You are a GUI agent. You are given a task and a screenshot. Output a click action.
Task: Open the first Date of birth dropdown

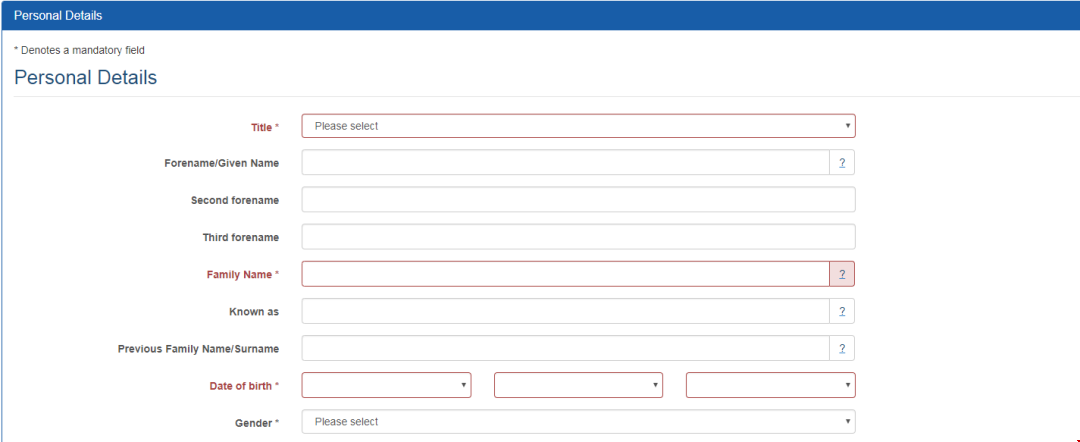(386, 385)
